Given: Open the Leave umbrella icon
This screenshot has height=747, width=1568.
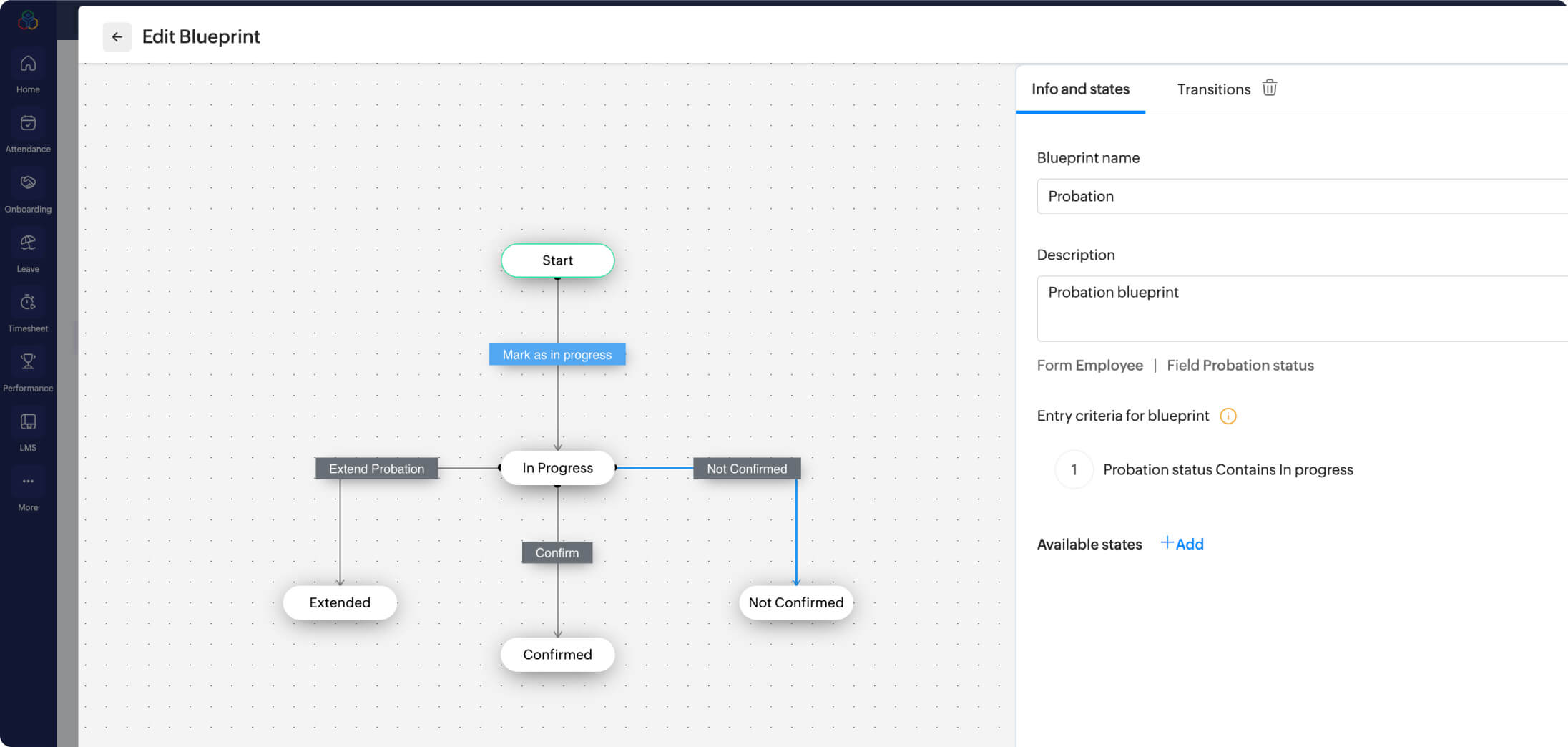Looking at the screenshot, I should pos(28,243).
